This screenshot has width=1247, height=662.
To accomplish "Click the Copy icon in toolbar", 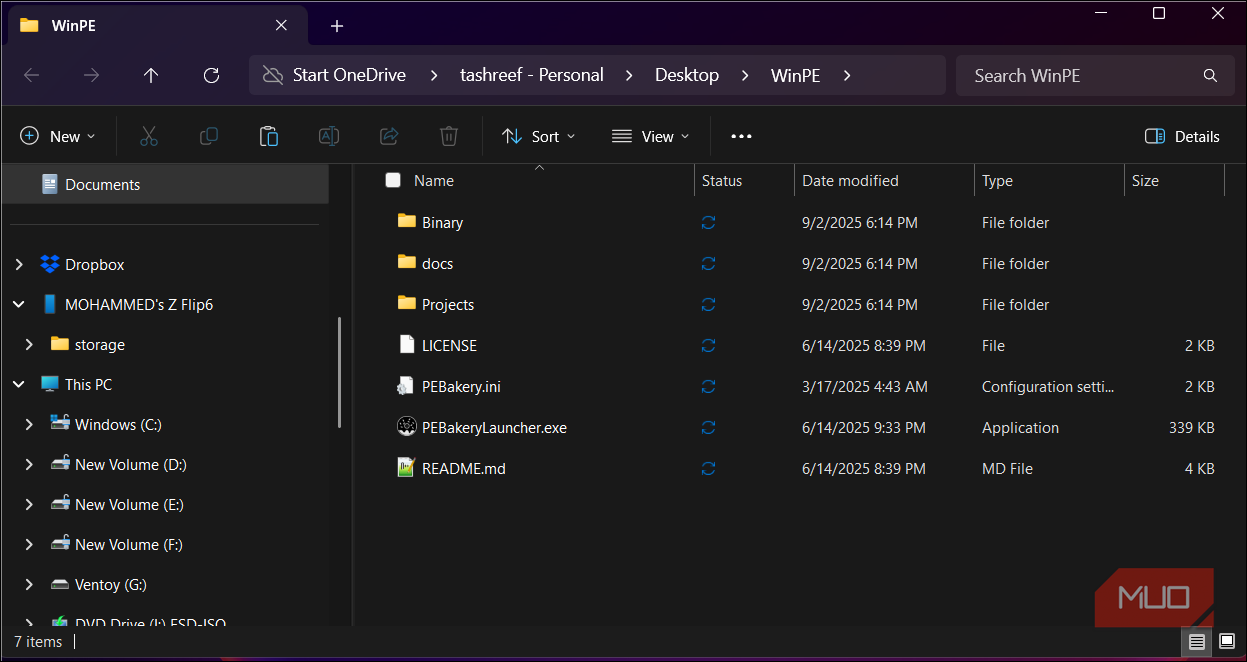I will pos(209,136).
